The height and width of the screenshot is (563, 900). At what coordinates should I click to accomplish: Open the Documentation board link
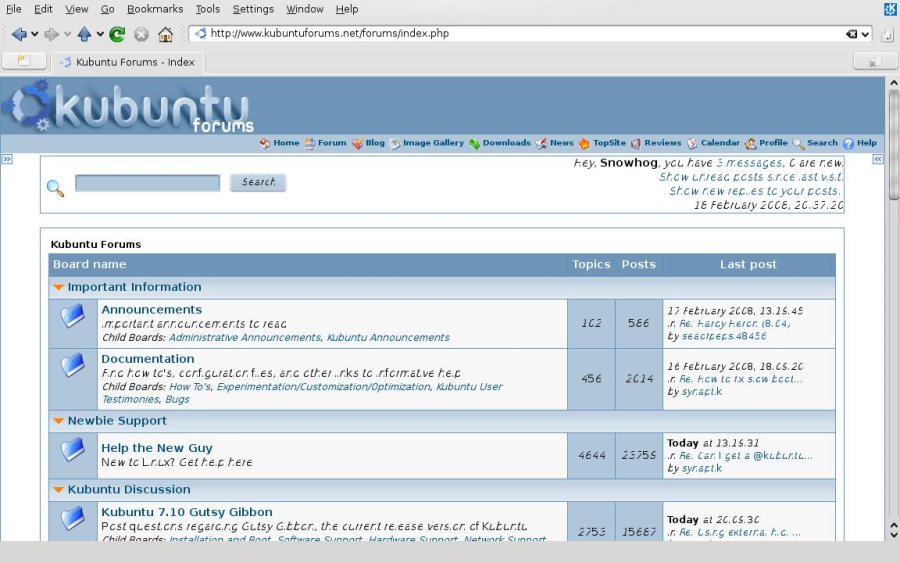tap(148, 359)
